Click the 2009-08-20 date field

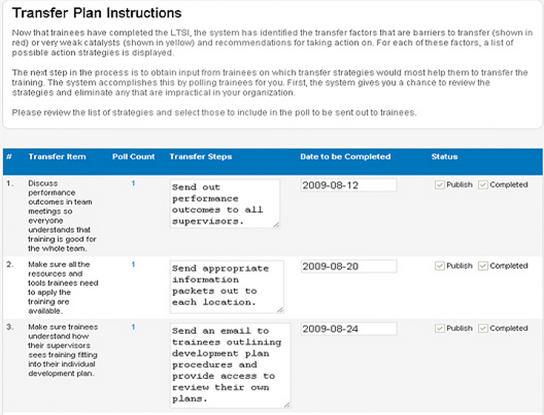click(x=349, y=266)
